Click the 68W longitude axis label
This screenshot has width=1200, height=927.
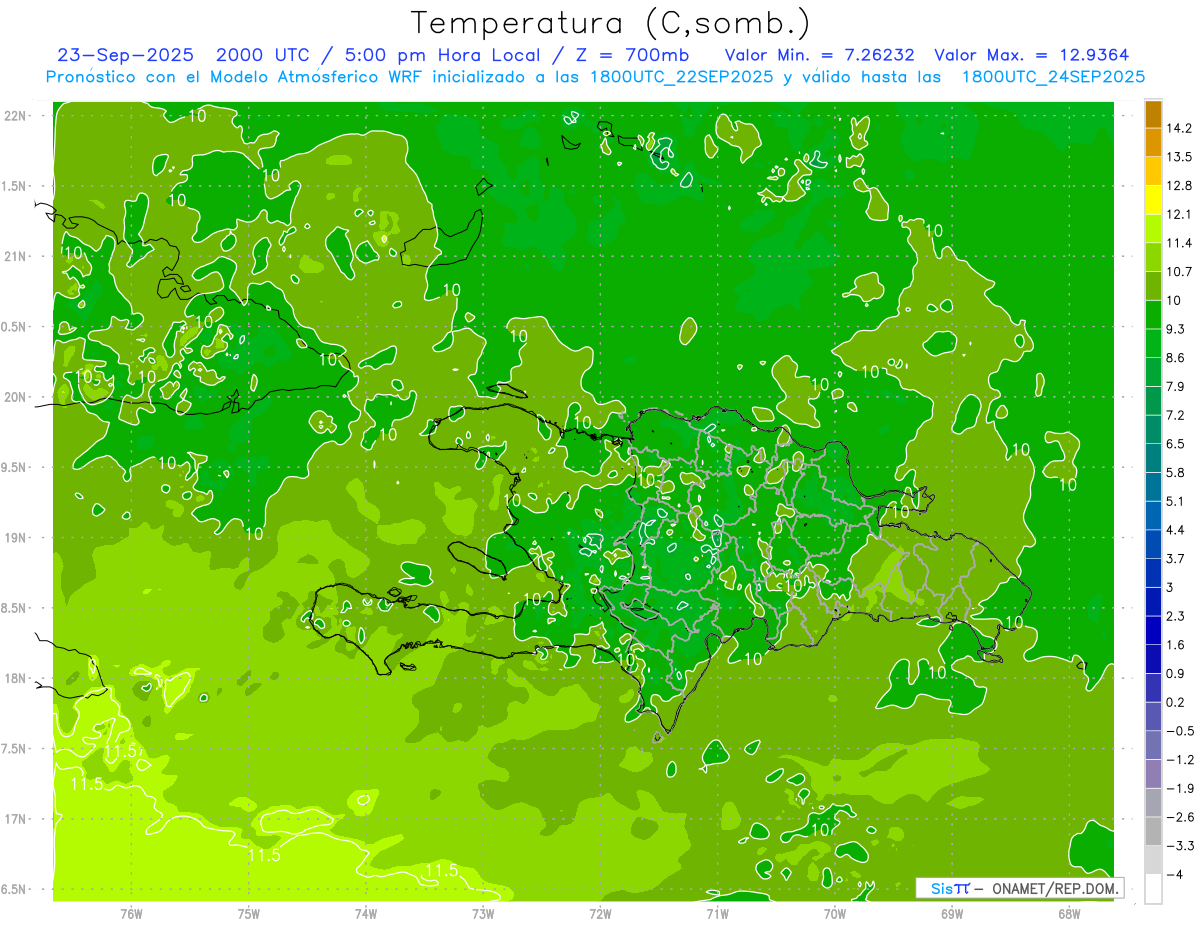click(1068, 912)
